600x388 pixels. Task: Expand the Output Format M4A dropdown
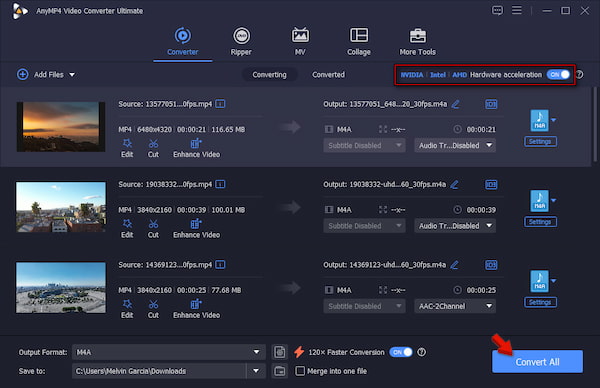169,352
